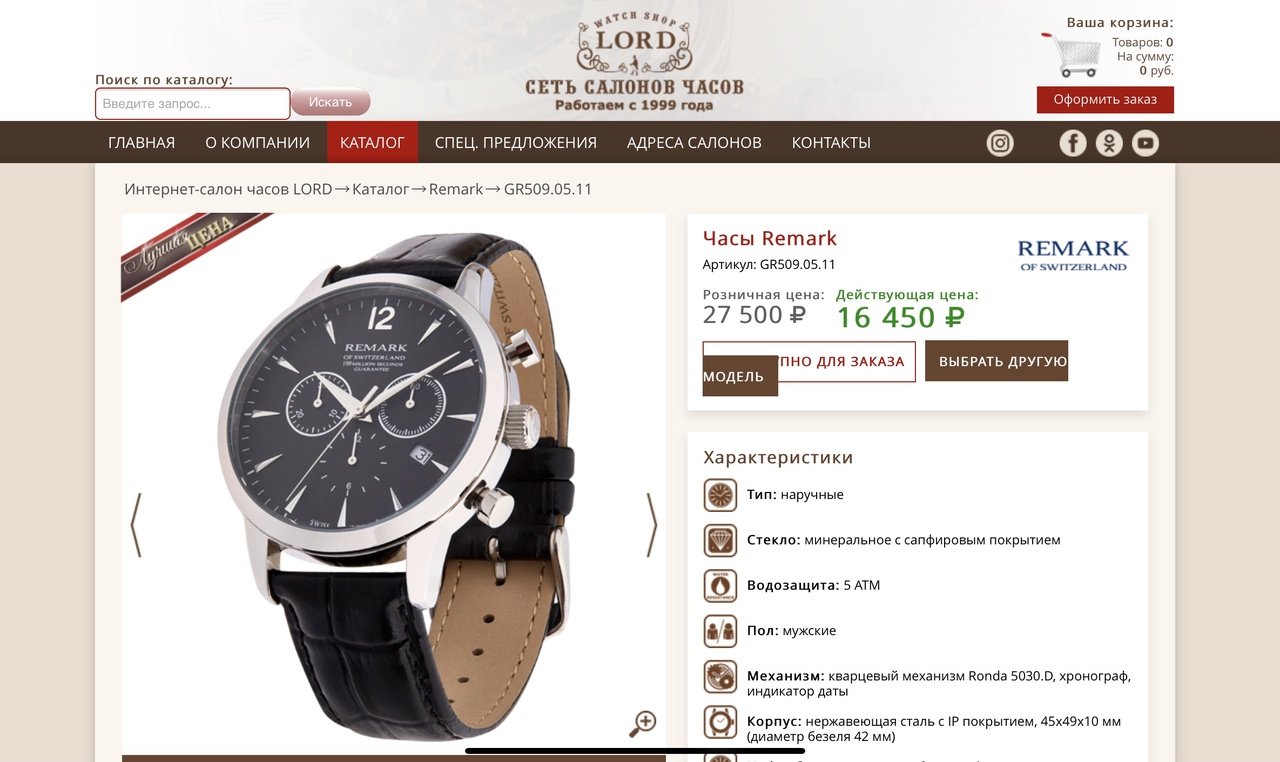Click the Оформить заказ button
The image size is (1280, 762).
click(1105, 99)
